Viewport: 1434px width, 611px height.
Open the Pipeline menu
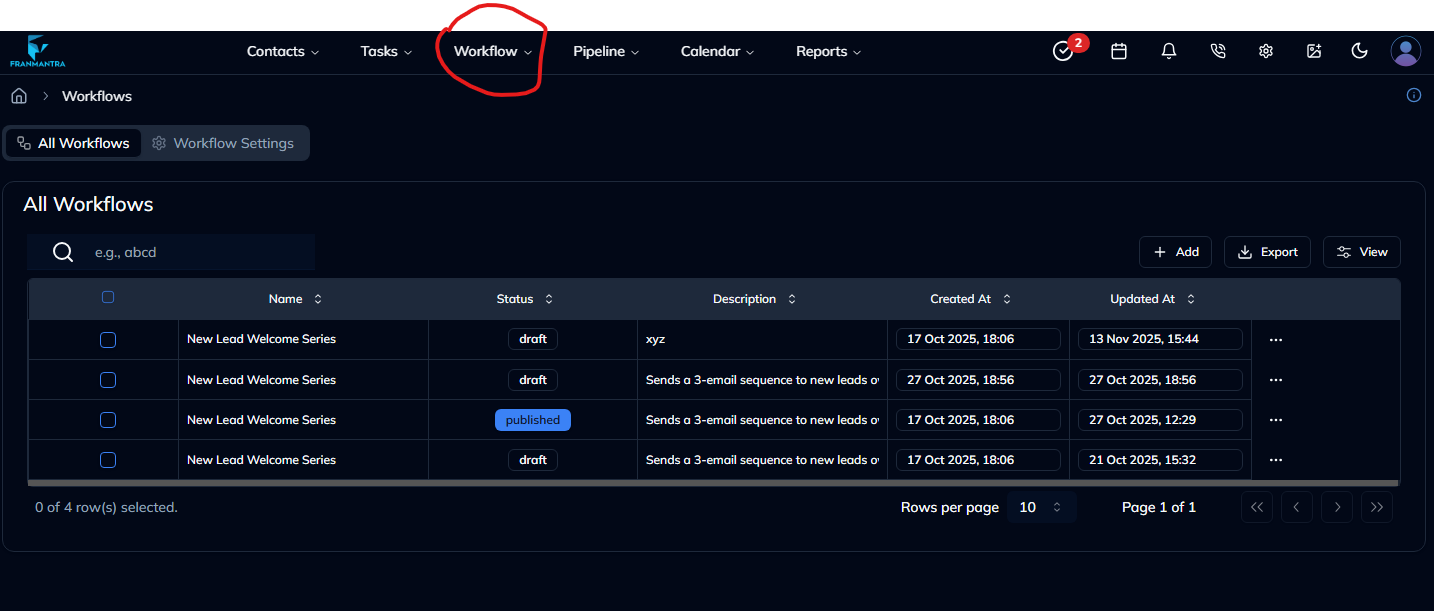(x=606, y=52)
